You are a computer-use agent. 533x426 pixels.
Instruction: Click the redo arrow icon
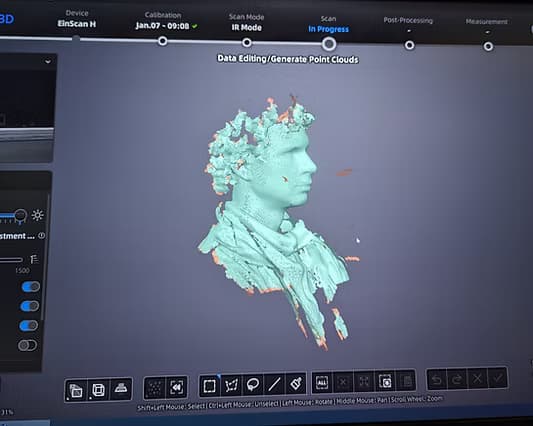click(457, 379)
